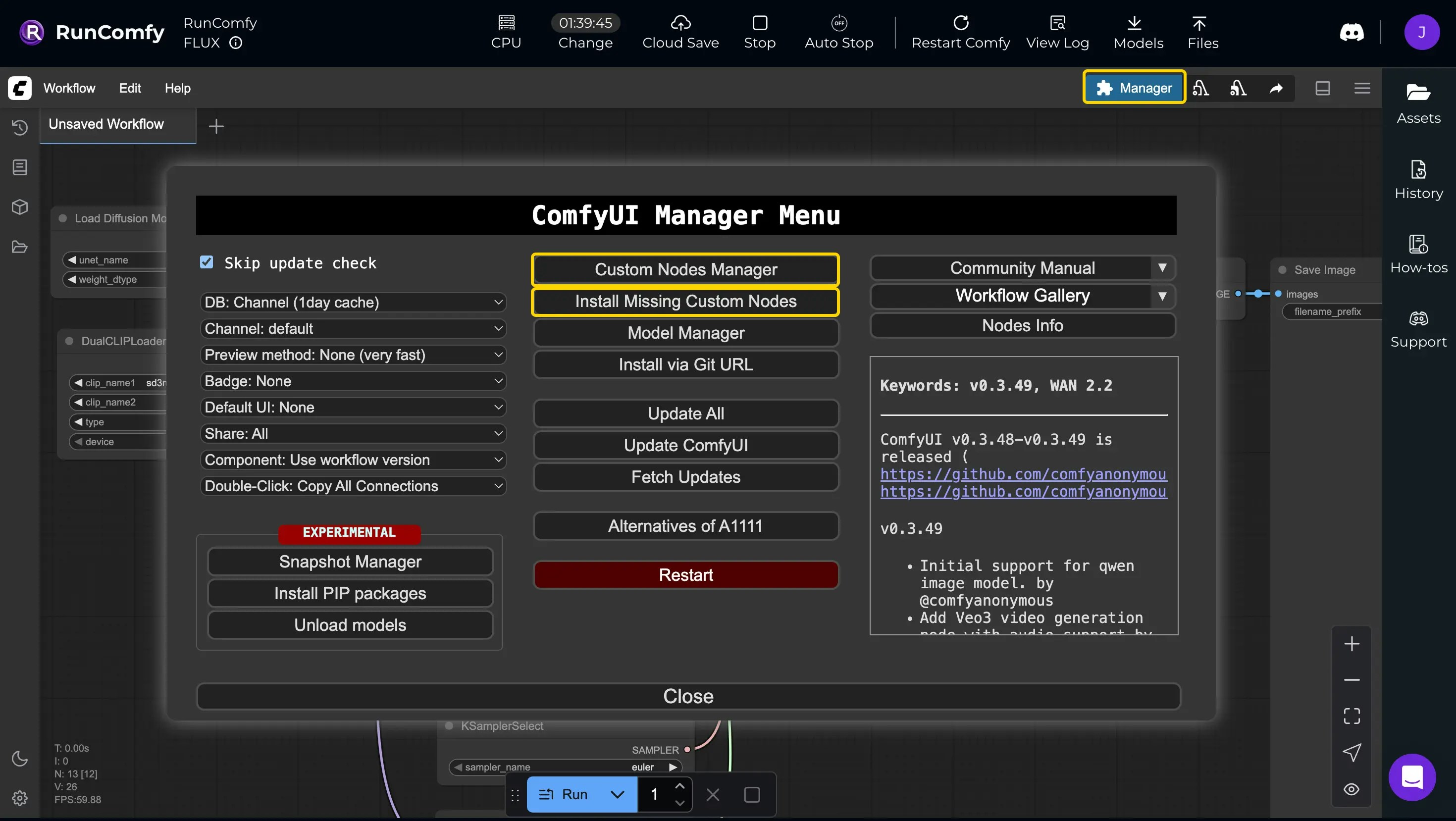Viewport: 1456px width, 821px height.
Task: Open the user avatar J menu
Action: click(1421, 32)
